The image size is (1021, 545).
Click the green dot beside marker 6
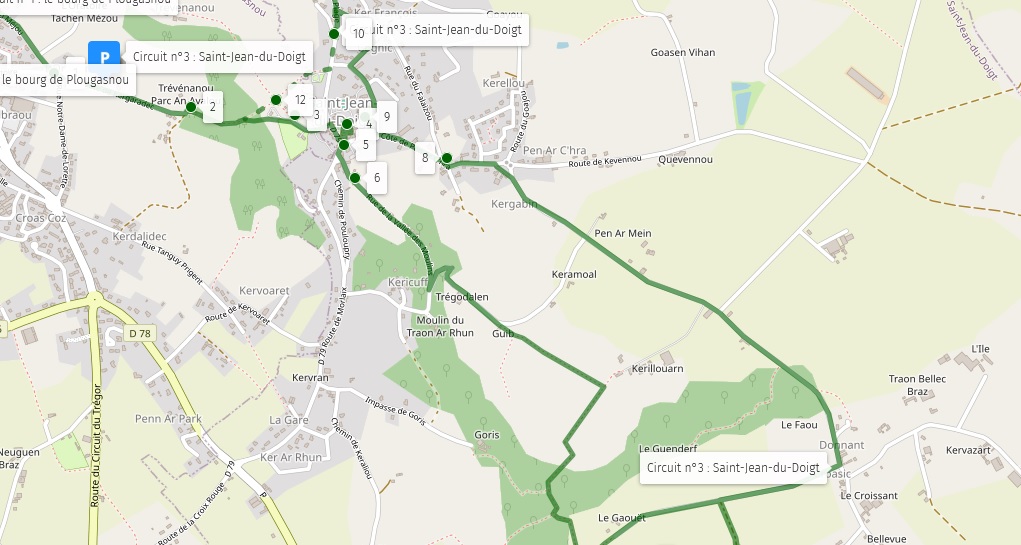355,178
